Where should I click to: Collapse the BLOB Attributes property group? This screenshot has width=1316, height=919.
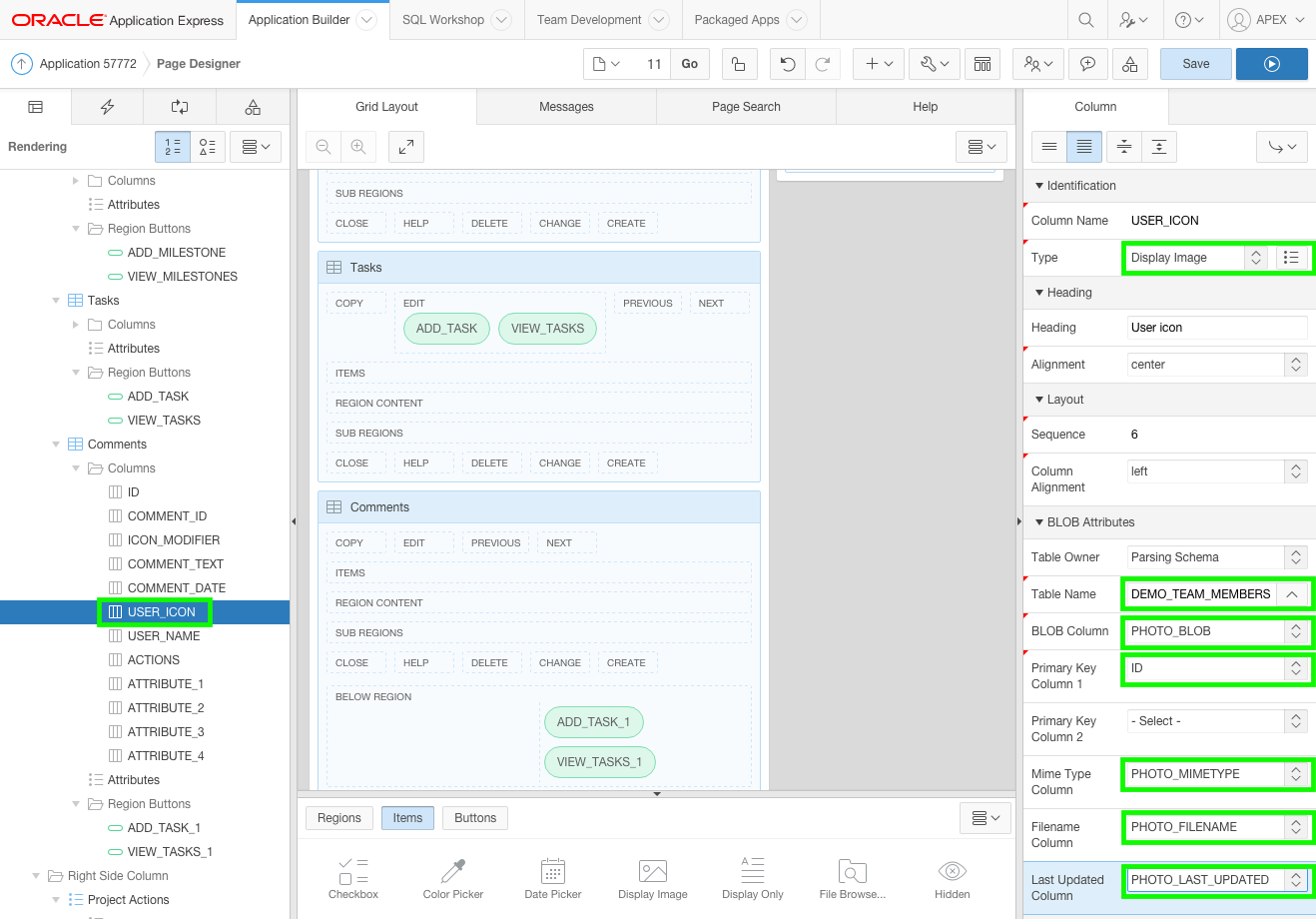pos(1039,522)
